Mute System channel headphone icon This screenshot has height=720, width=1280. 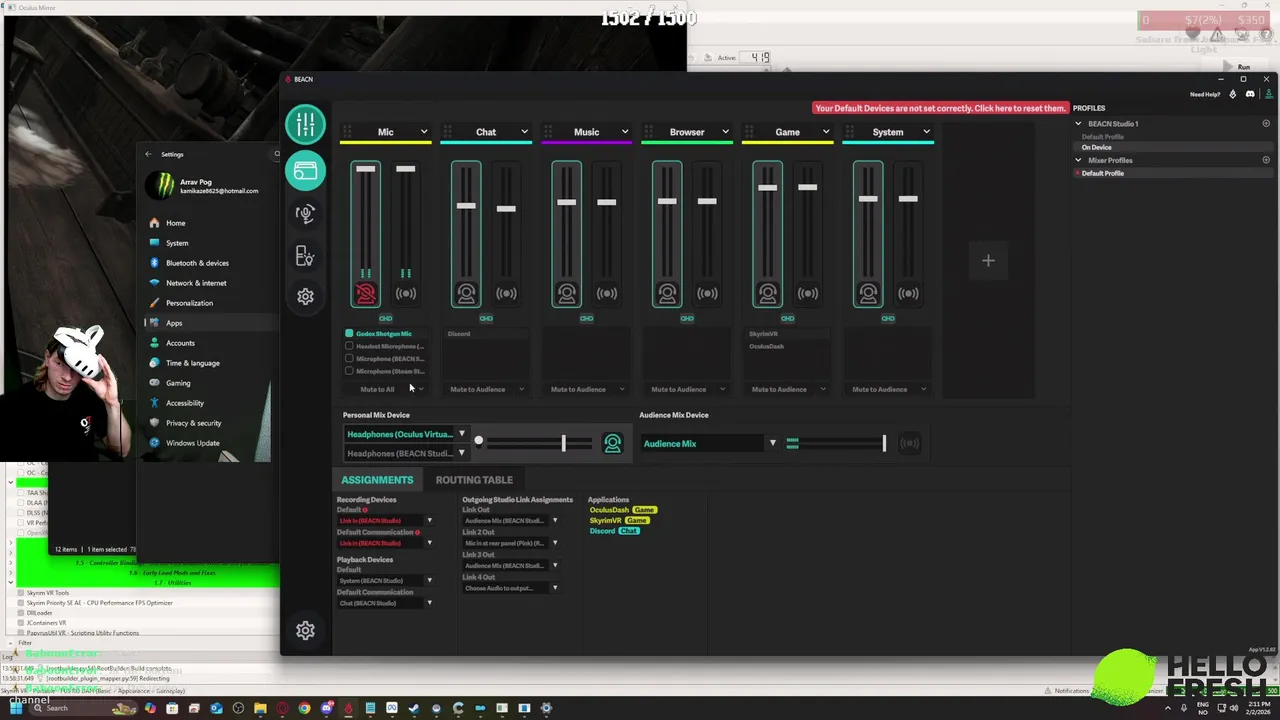(868, 294)
